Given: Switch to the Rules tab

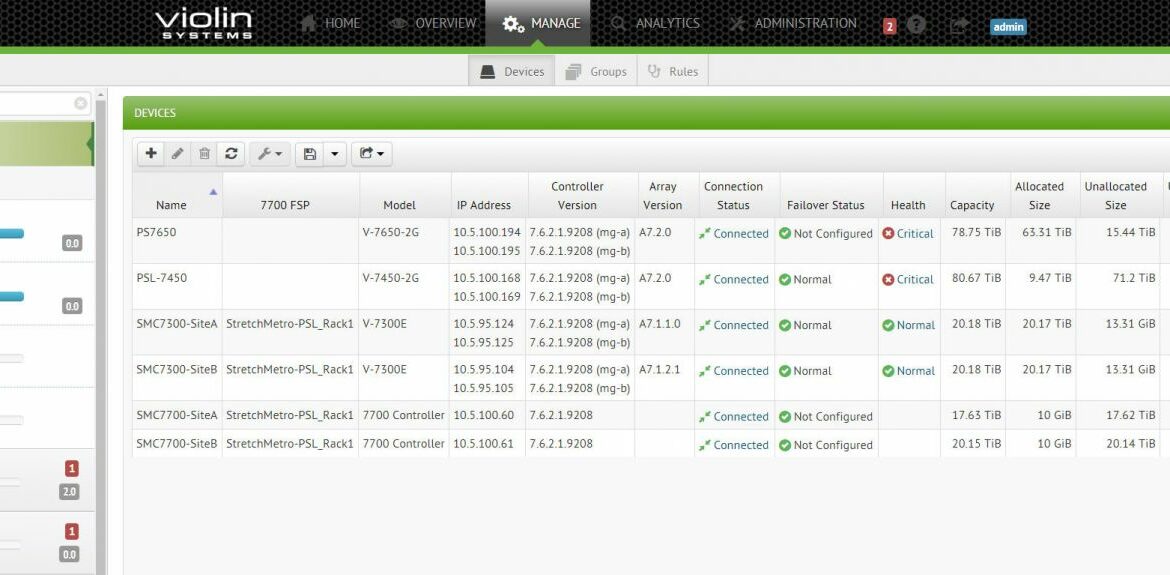Looking at the screenshot, I should point(672,72).
